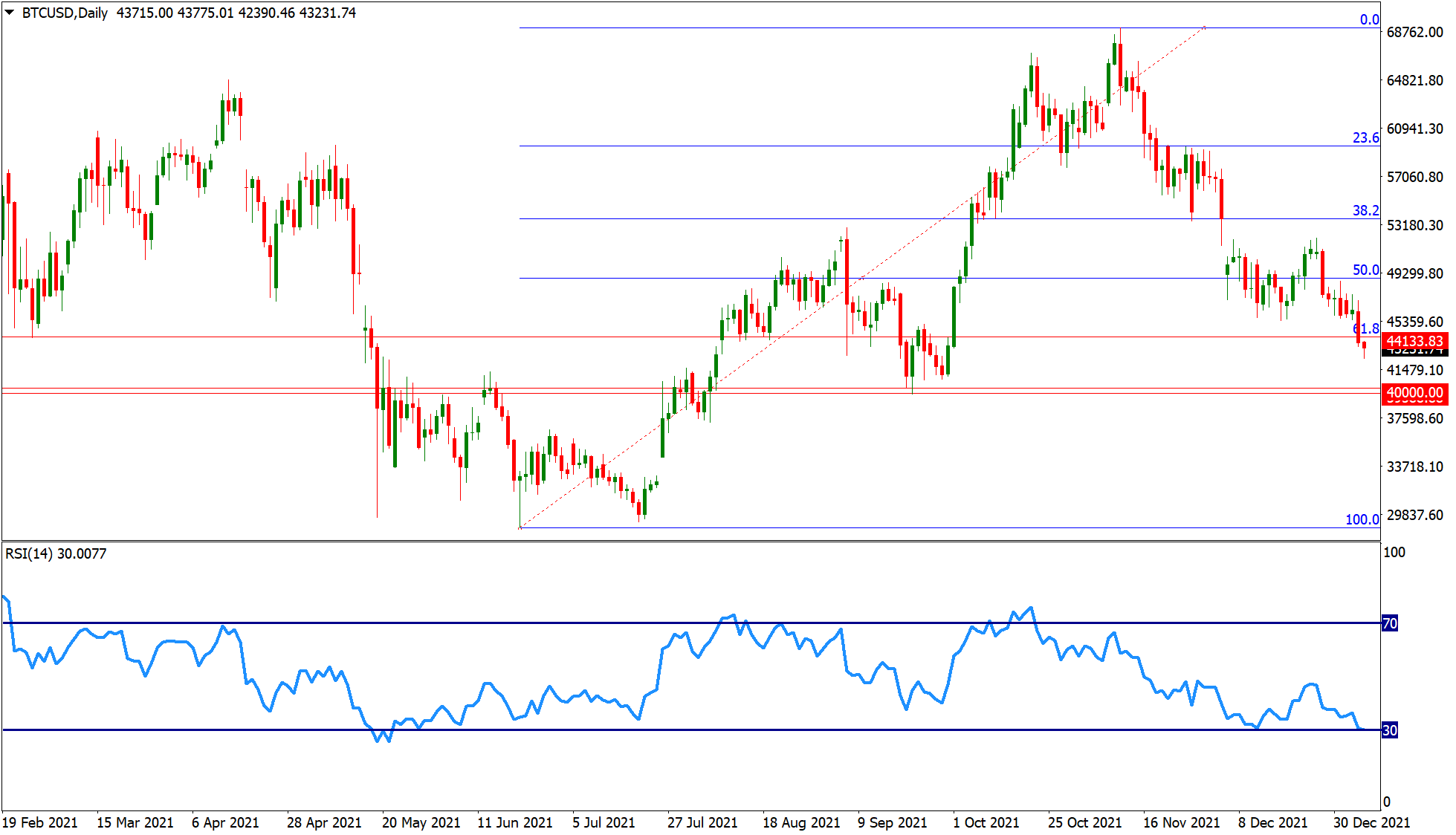Click the RSI(14) 30.0077 indicator label
The height and width of the screenshot is (835, 1456).
(x=56, y=553)
